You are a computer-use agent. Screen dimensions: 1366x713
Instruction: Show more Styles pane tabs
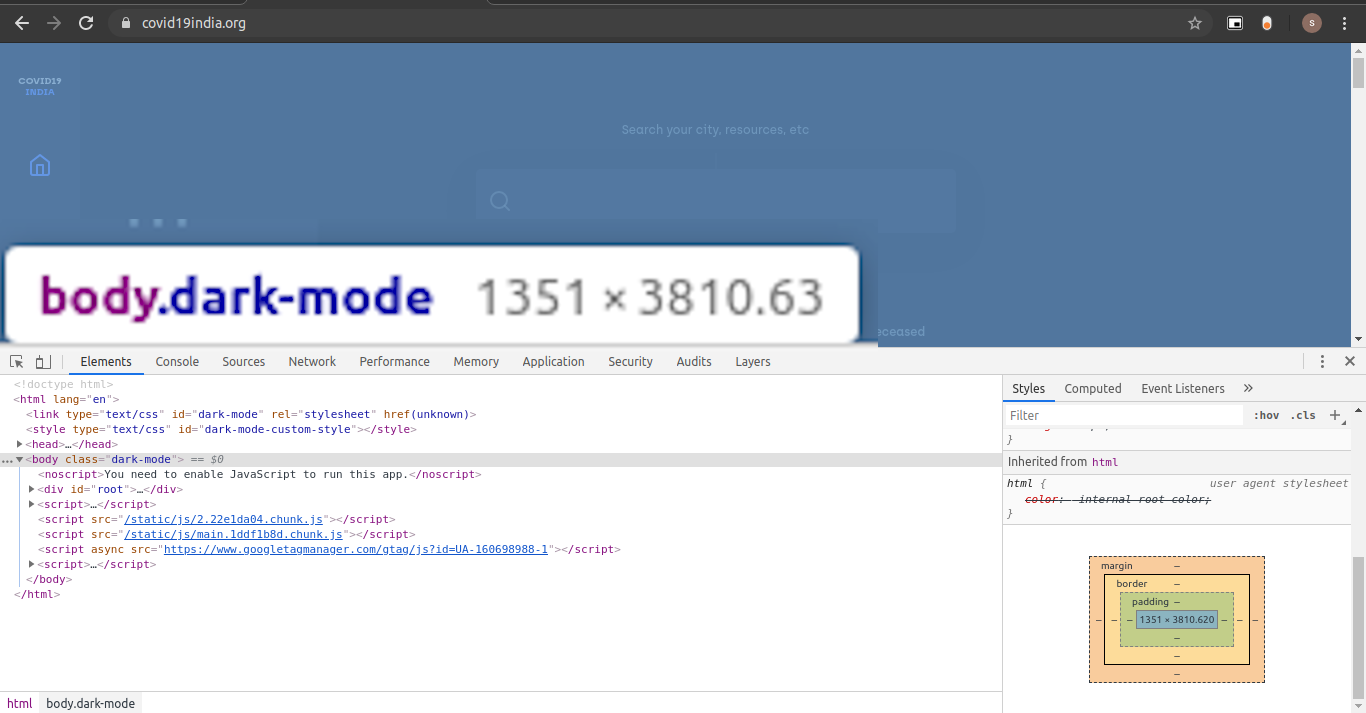[1248, 388]
